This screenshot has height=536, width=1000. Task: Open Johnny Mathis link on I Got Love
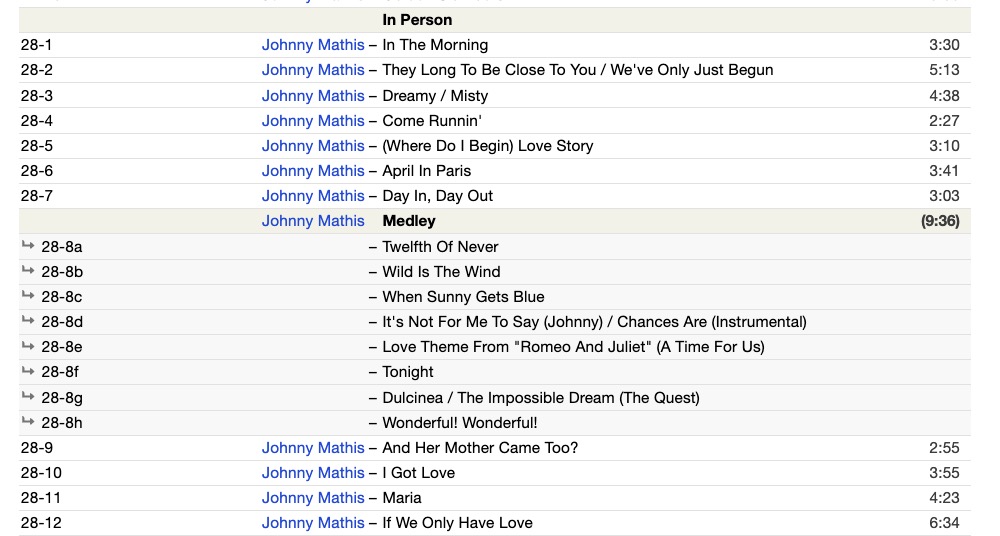coord(312,473)
